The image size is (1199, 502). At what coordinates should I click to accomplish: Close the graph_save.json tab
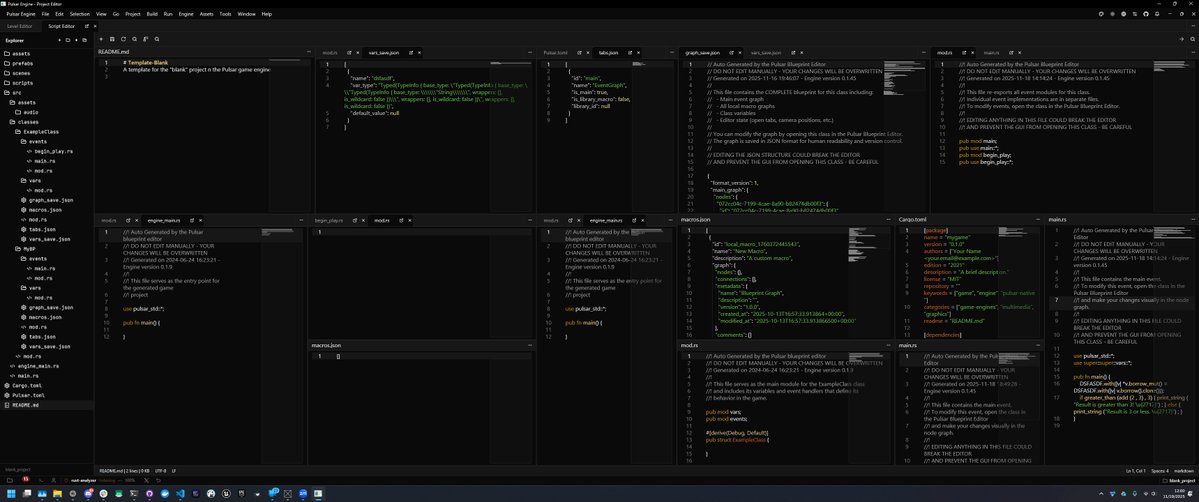click(739, 53)
